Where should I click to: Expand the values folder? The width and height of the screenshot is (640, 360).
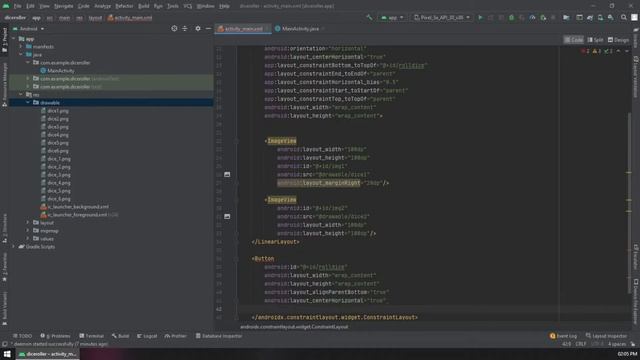28,238
